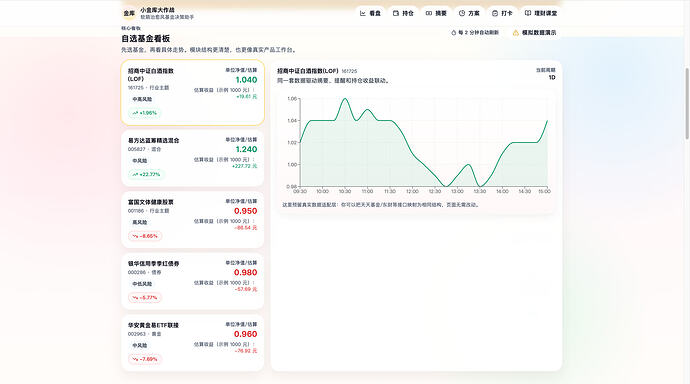Switch to the 持仓 tab label
The width and height of the screenshot is (690, 384).
click(x=407, y=13)
